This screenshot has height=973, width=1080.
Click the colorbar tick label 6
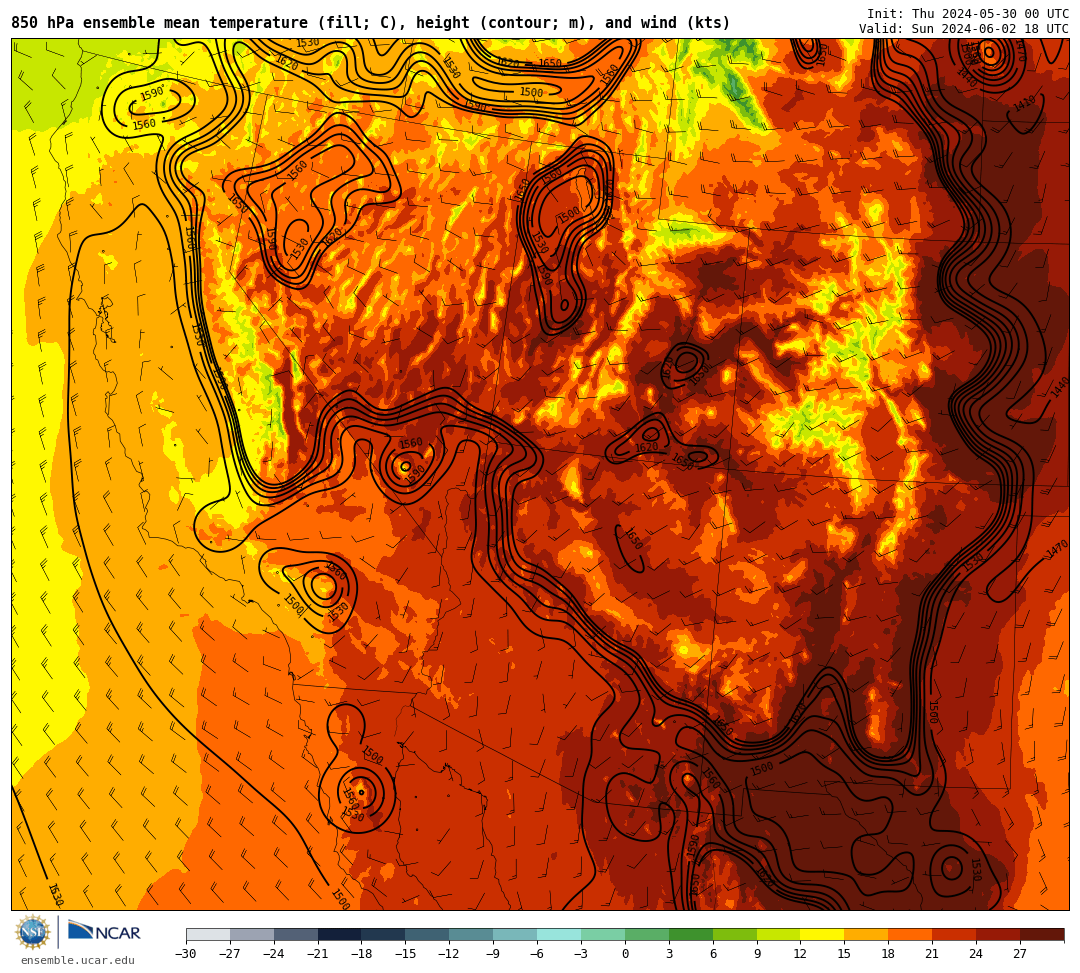point(713,954)
